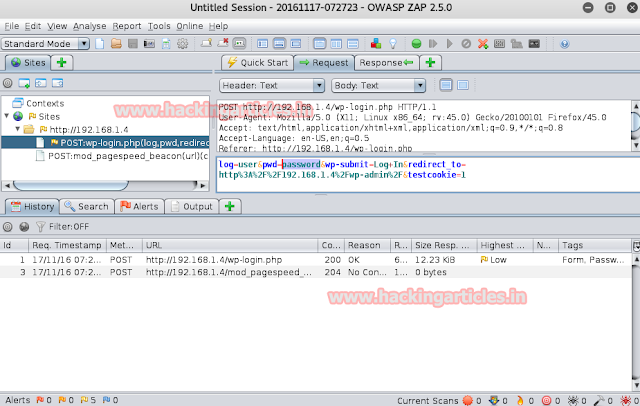This screenshot has width=640, height=406.
Task: Click the request header pane's down scroll arrow
Action: tap(636, 146)
